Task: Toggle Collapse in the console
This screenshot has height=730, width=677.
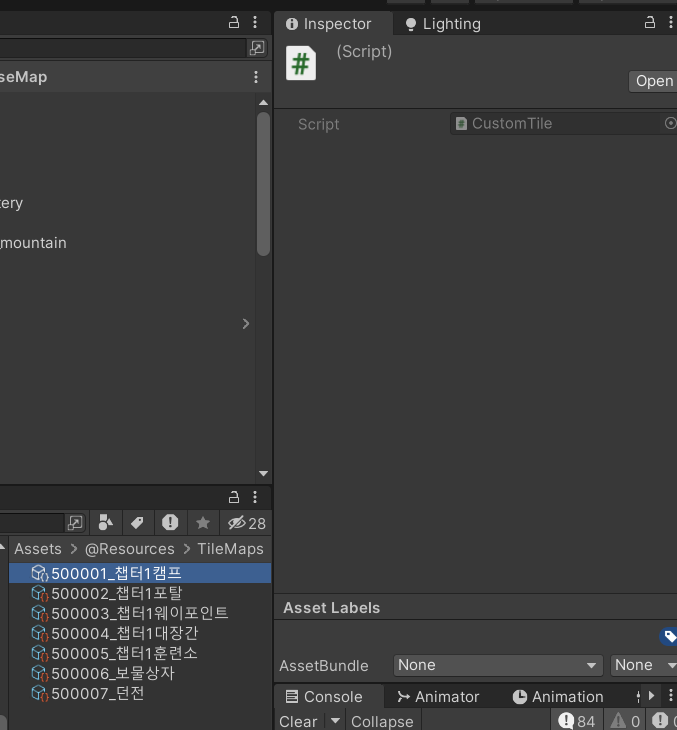Action: 382,721
